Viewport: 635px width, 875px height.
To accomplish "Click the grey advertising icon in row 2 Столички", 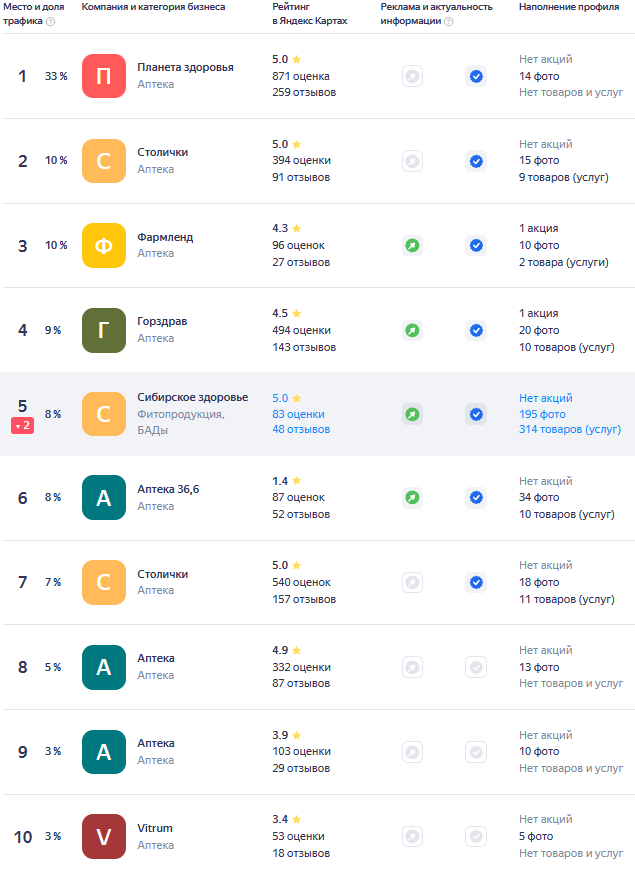I will pyautogui.click(x=412, y=161).
